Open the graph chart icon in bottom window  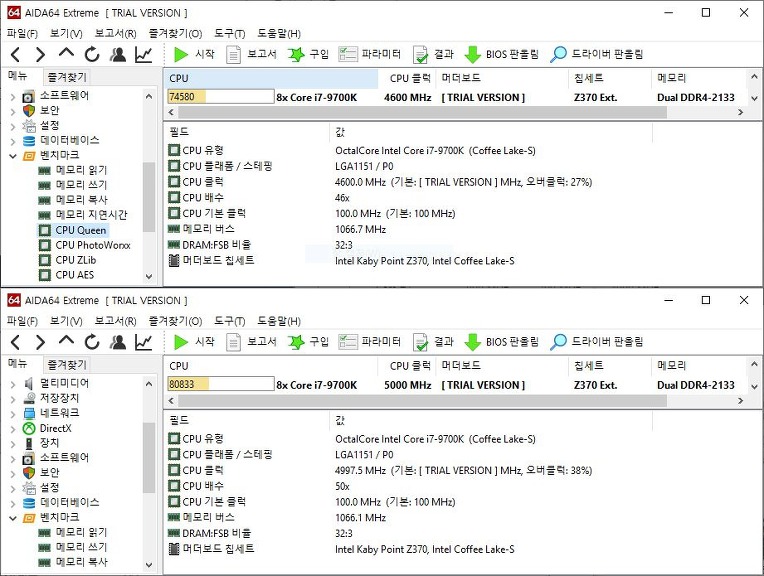(144, 342)
